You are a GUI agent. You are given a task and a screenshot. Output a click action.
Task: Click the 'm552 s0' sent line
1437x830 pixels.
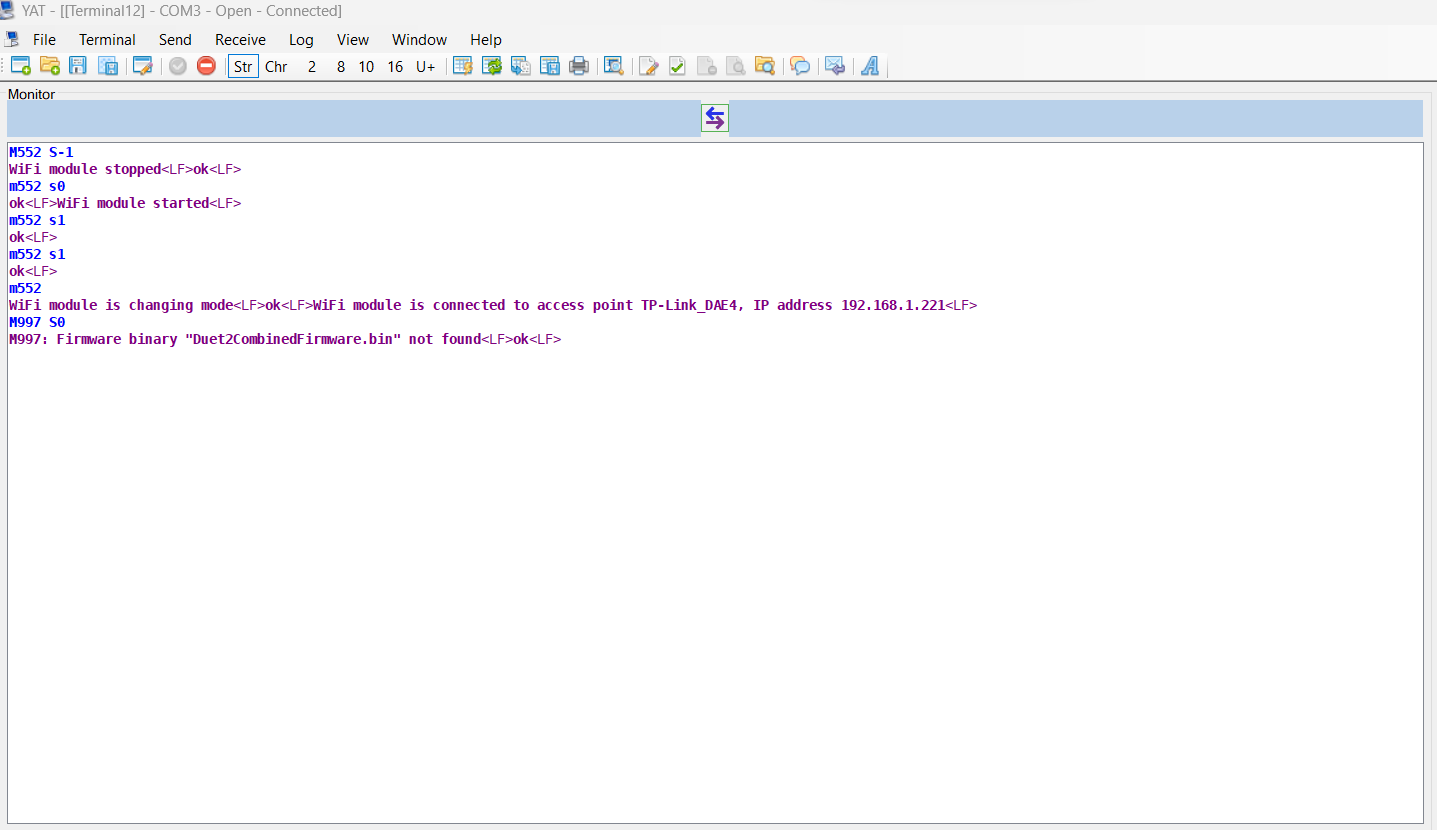point(37,186)
